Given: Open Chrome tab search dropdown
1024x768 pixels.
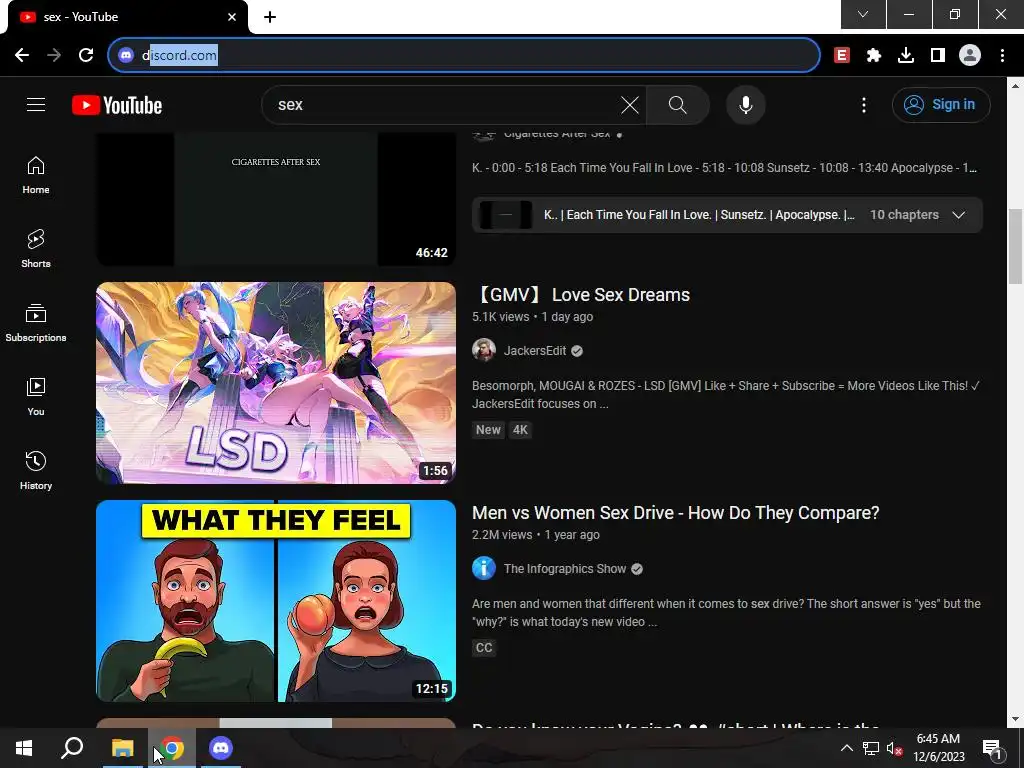Looking at the screenshot, I should [x=863, y=14].
